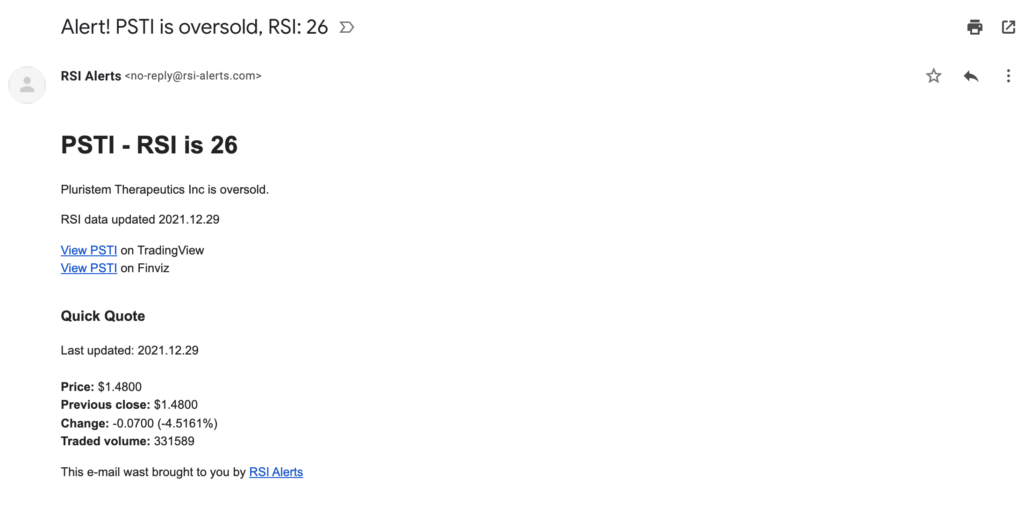Follow the RSI Alerts link in the footer

click(276, 472)
